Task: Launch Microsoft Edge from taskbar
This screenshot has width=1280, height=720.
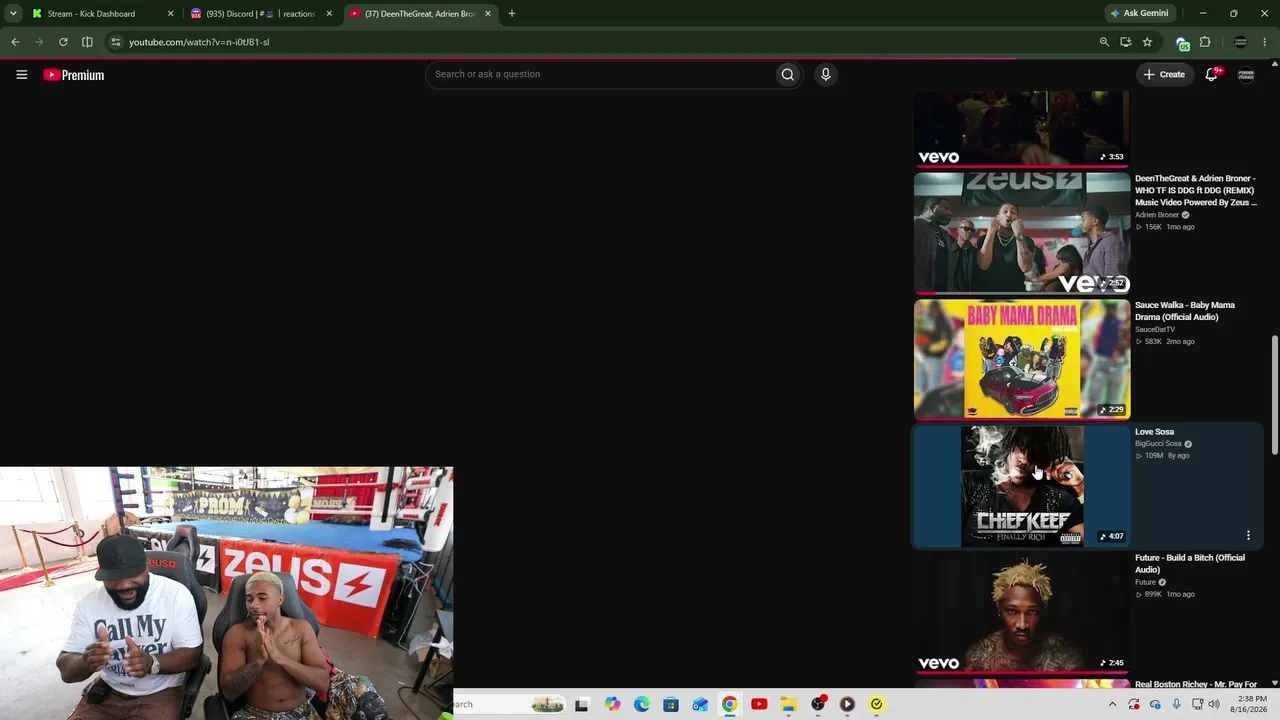Action: point(641,704)
